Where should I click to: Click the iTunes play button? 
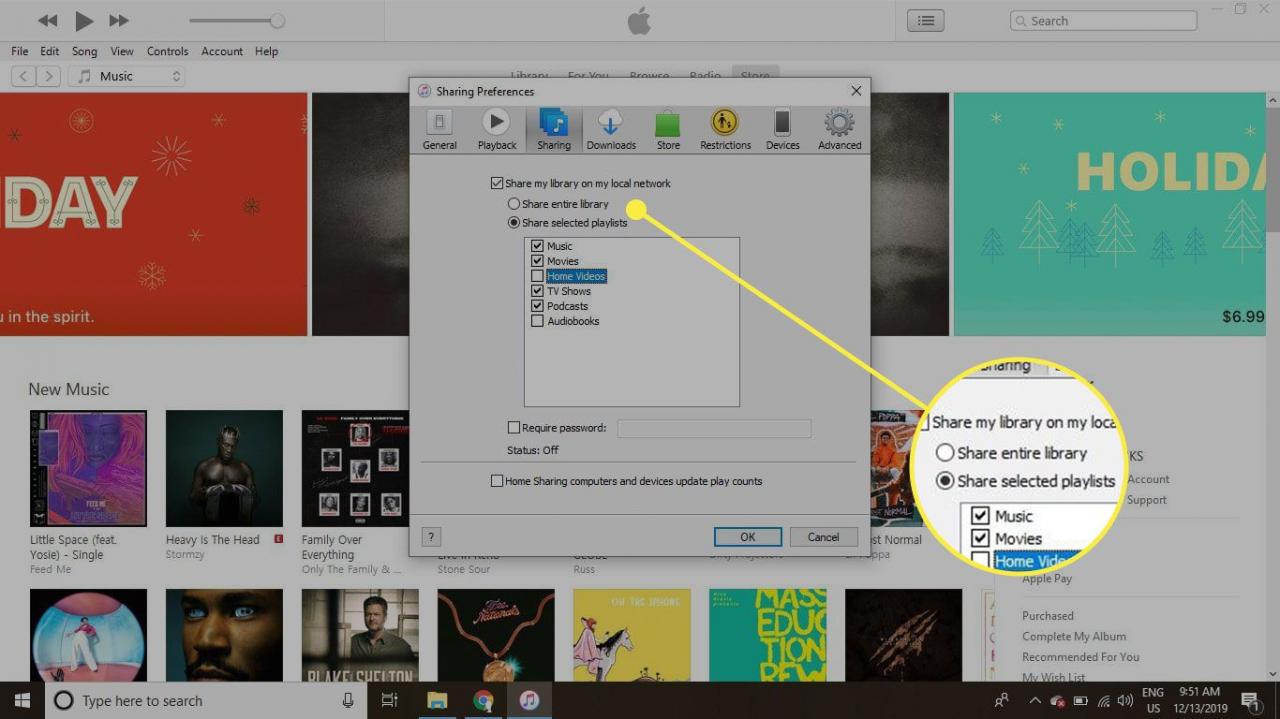click(84, 20)
